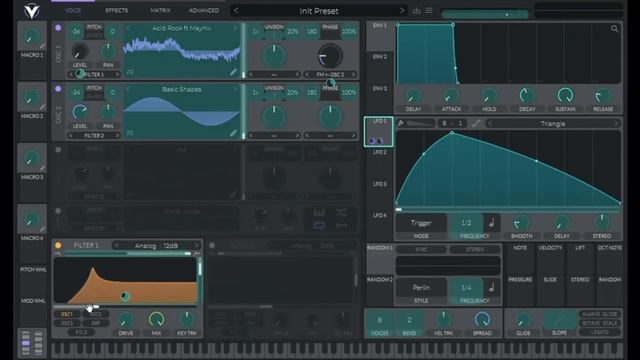Edit the Macro 4 pencil icon
640x360 pixels.
pos(42,229)
